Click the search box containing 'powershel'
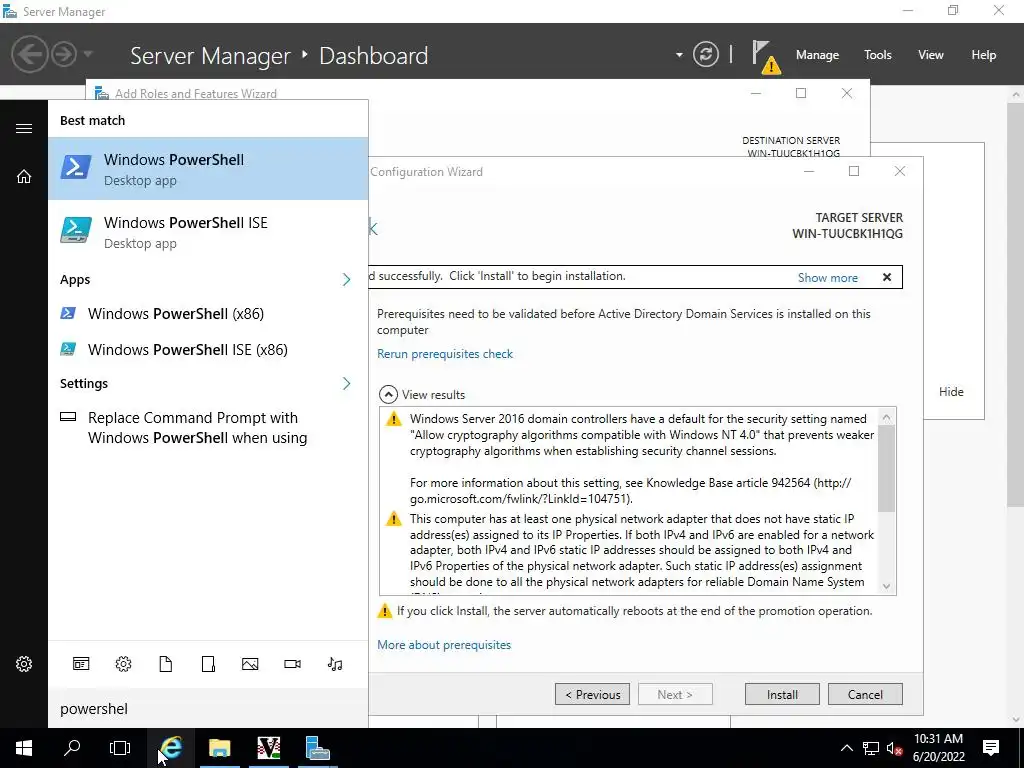Image resolution: width=1024 pixels, height=768 pixels. (x=208, y=709)
